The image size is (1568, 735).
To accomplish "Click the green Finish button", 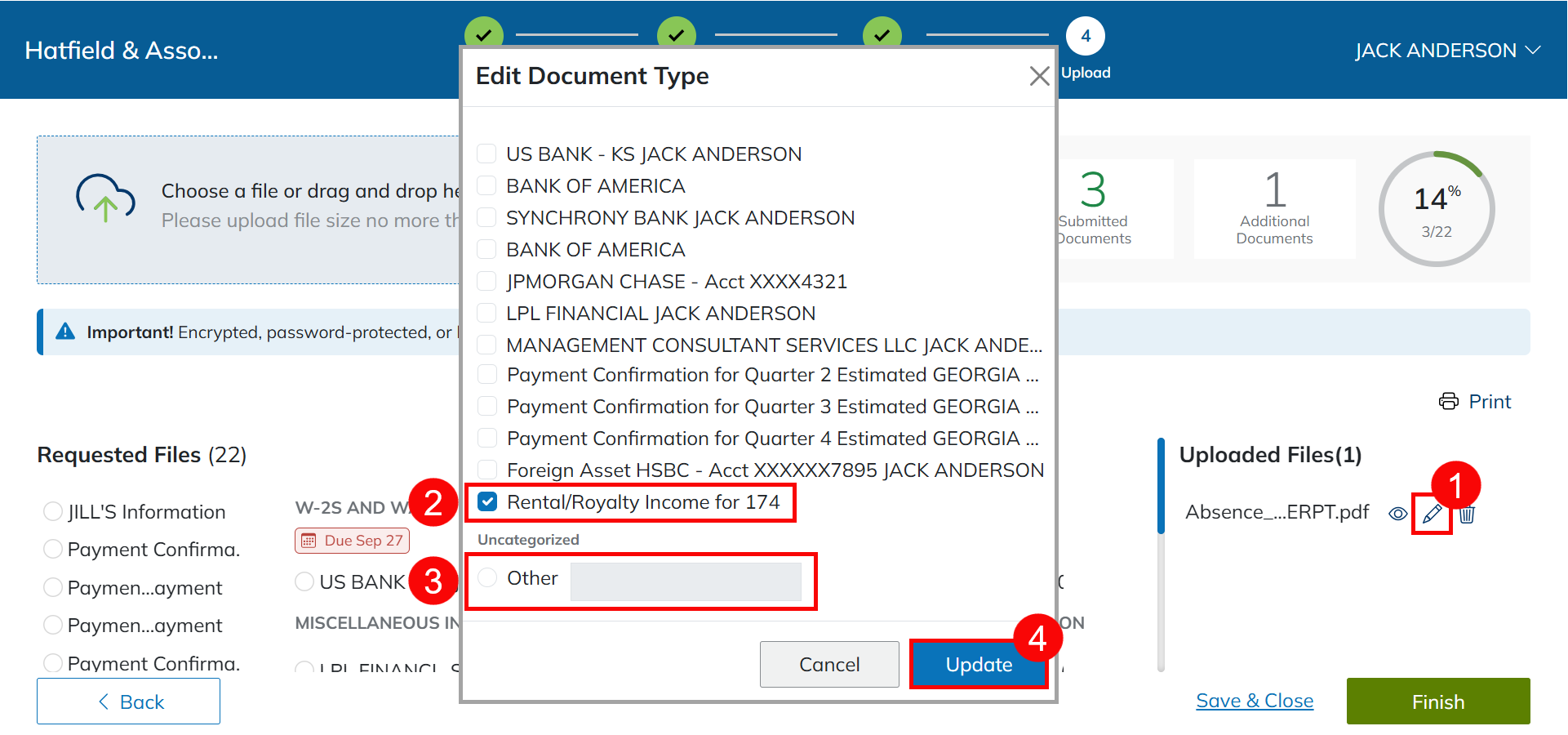I will [x=1438, y=701].
